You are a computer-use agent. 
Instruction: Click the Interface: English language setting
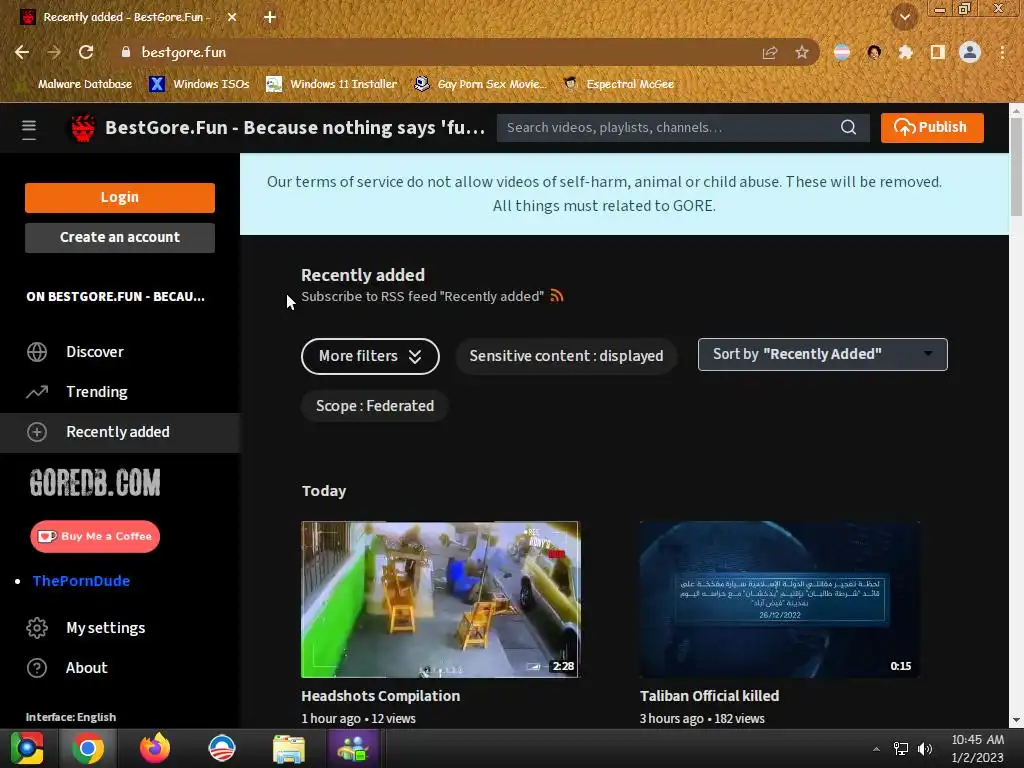click(x=71, y=717)
